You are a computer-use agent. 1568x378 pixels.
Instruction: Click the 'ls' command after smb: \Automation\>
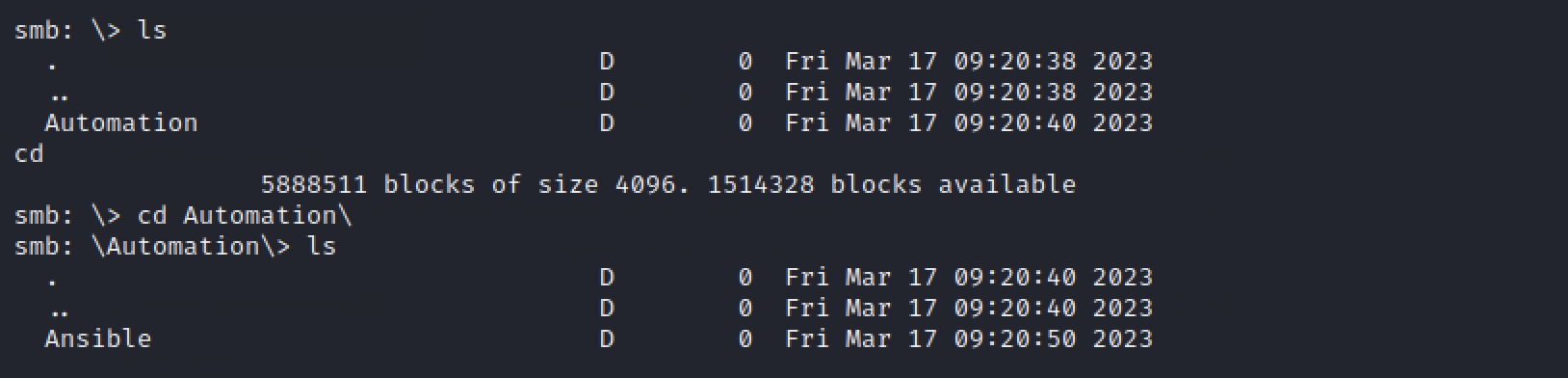322,246
